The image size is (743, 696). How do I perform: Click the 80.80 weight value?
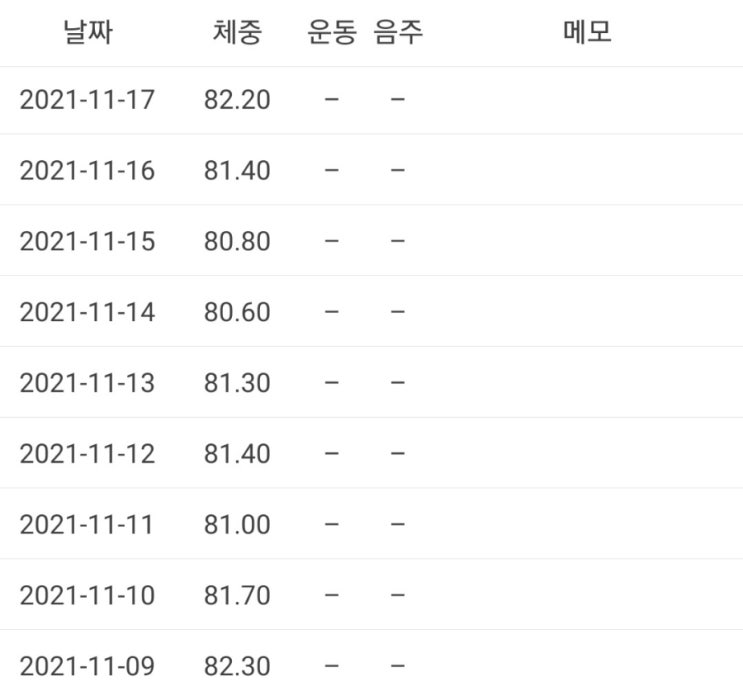tap(237, 241)
